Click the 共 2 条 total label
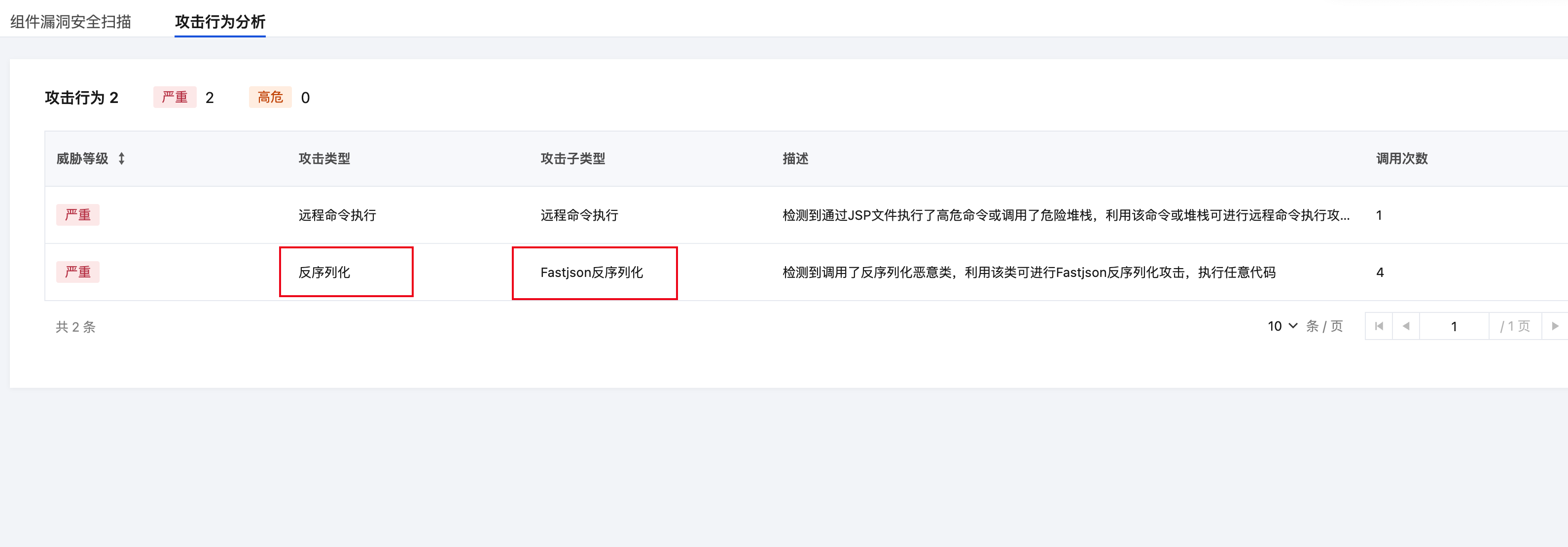 pos(75,327)
